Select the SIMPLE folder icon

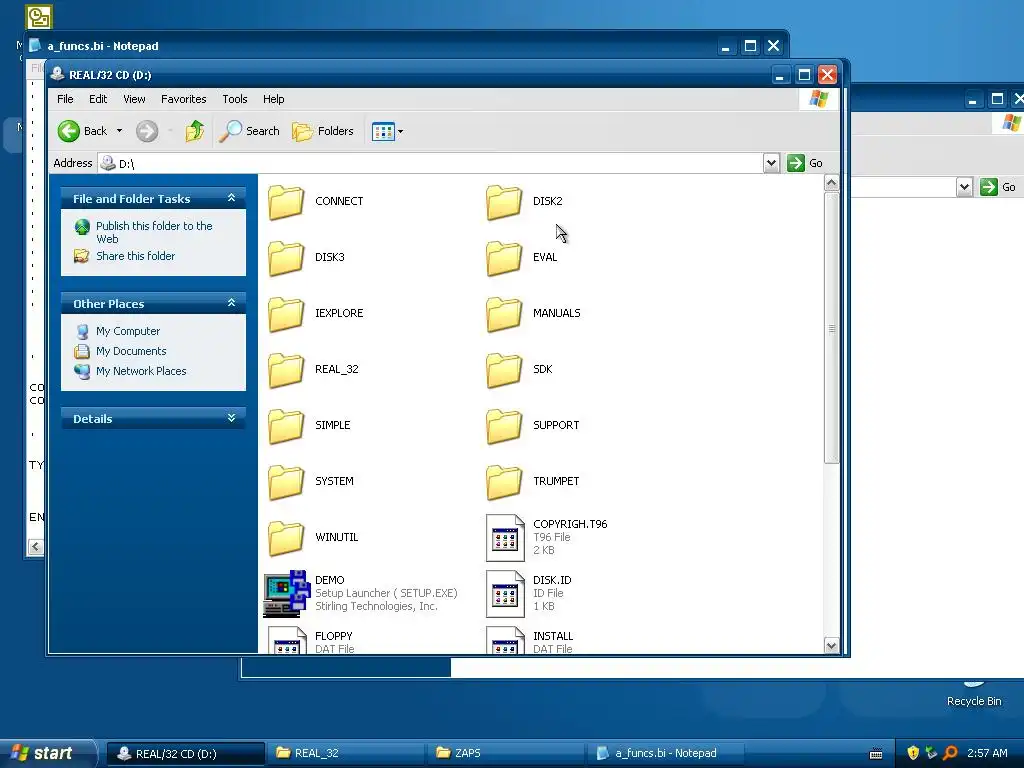286,426
